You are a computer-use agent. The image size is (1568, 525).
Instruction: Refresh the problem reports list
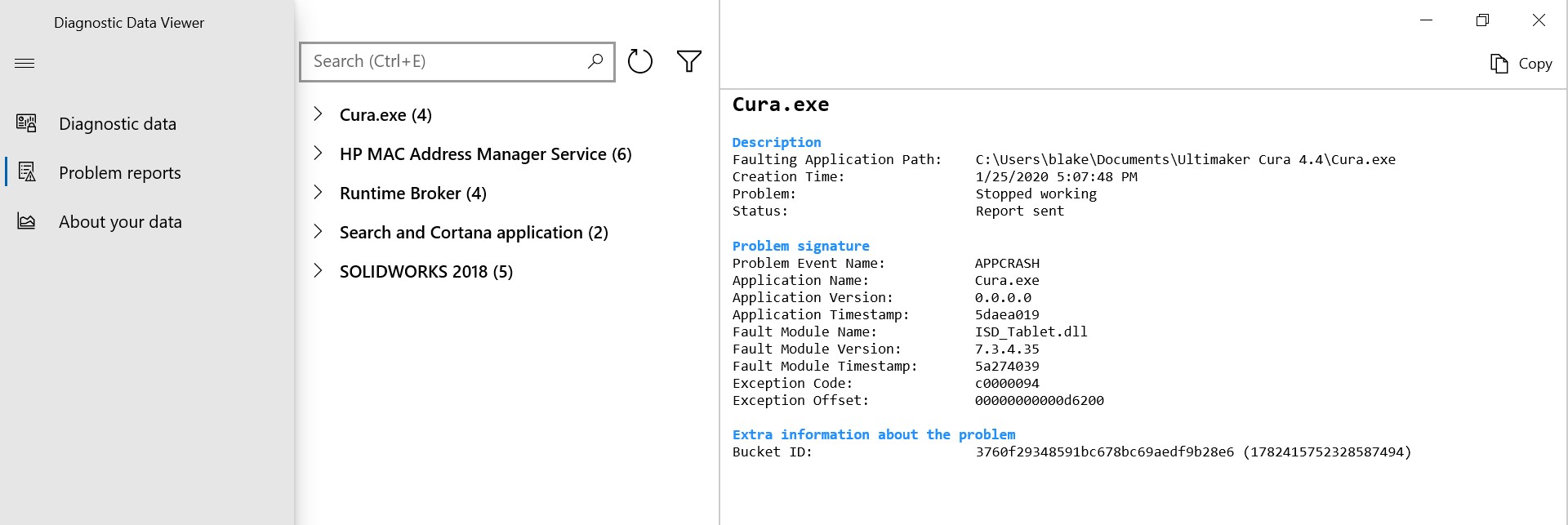point(640,61)
